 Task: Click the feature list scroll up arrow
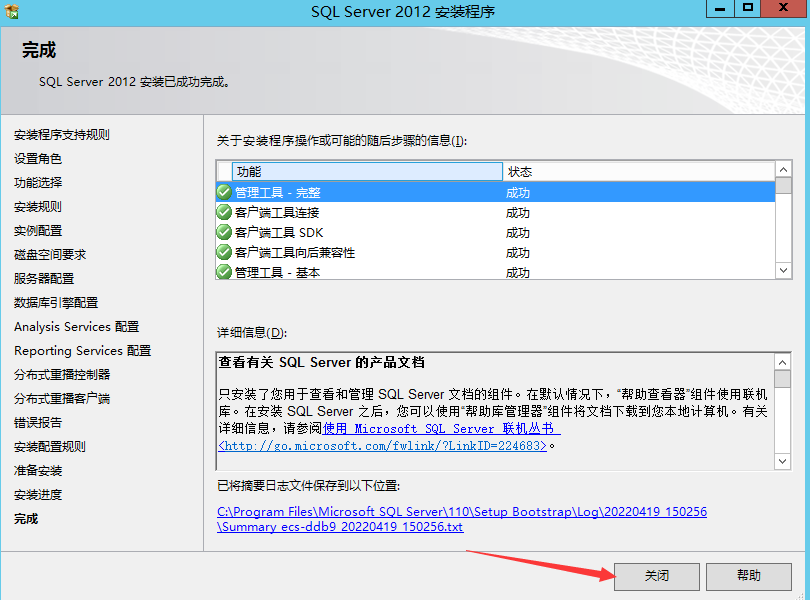click(783, 170)
